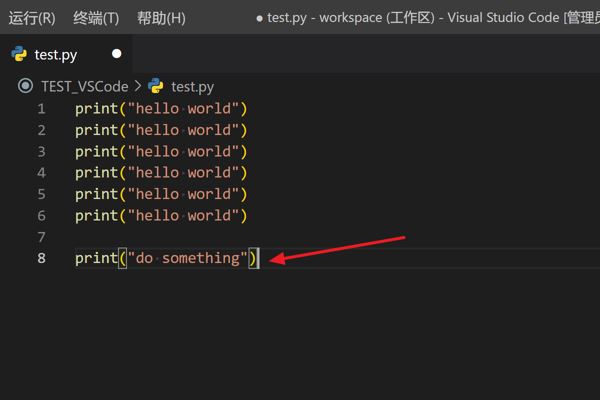Click the breadcrumb chevron after TEST_VSCode
Image resolution: width=600 pixels, height=400 pixels.
coord(138,87)
